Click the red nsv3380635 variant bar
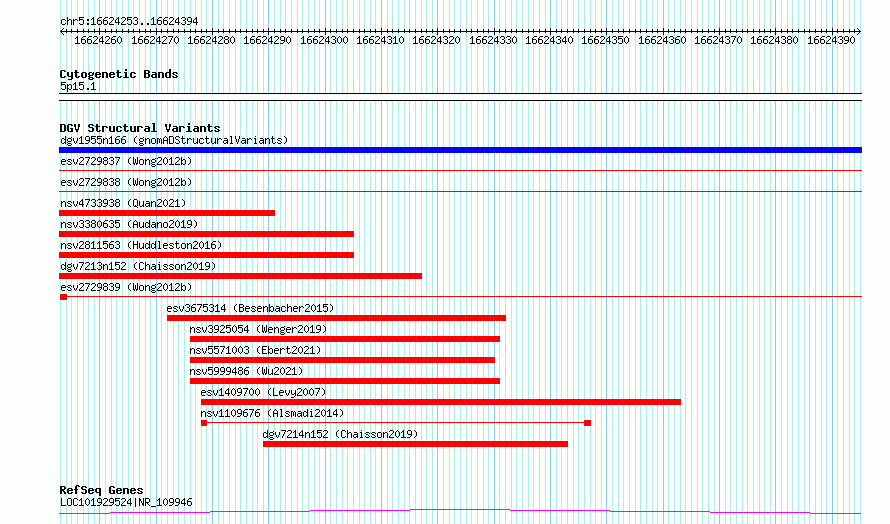 pos(207,234)
